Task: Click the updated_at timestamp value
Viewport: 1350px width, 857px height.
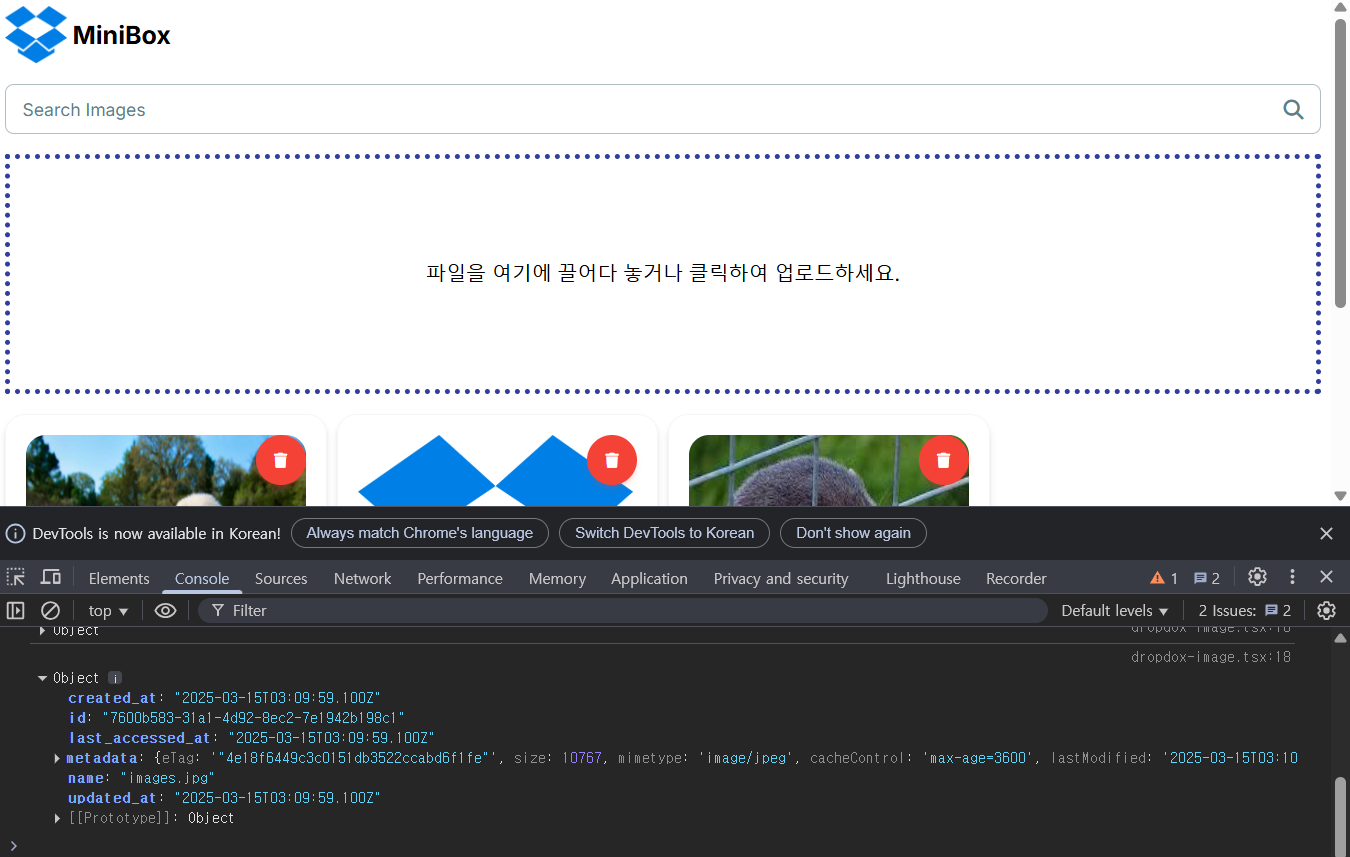Action: [278, 798]
